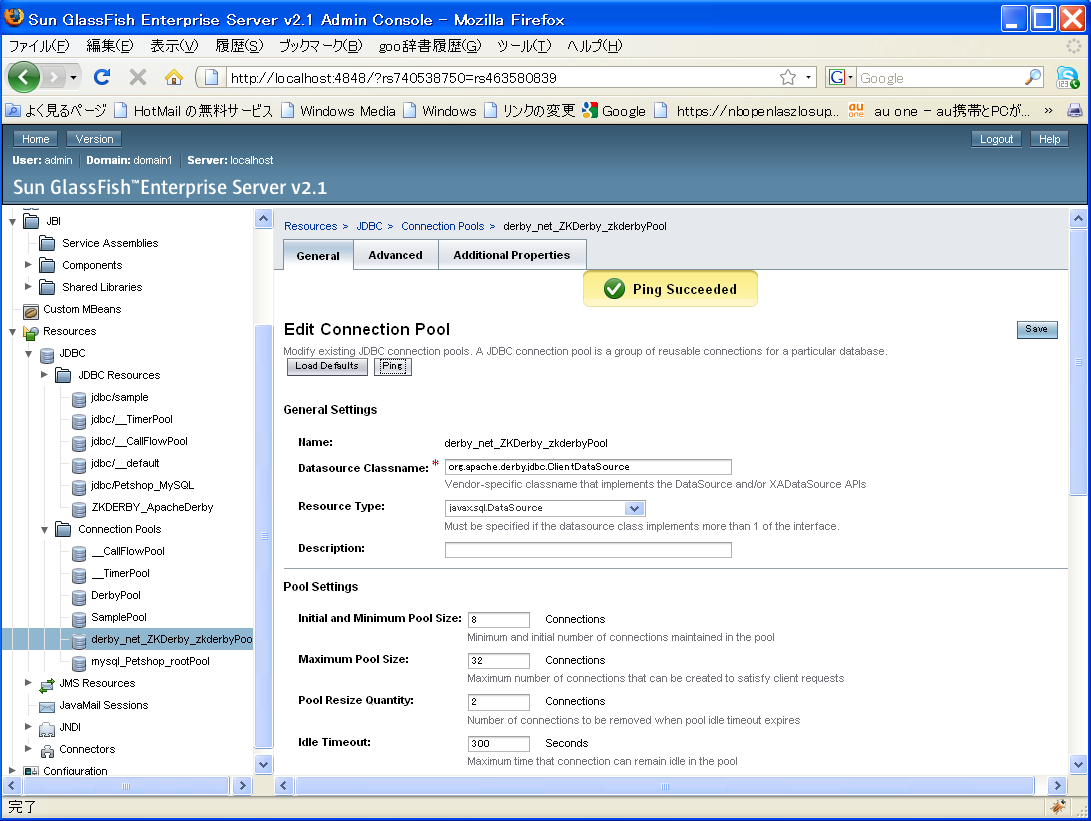
Task: Collapse the Connection Pools node arrow
Action: (x=45, y=529)
